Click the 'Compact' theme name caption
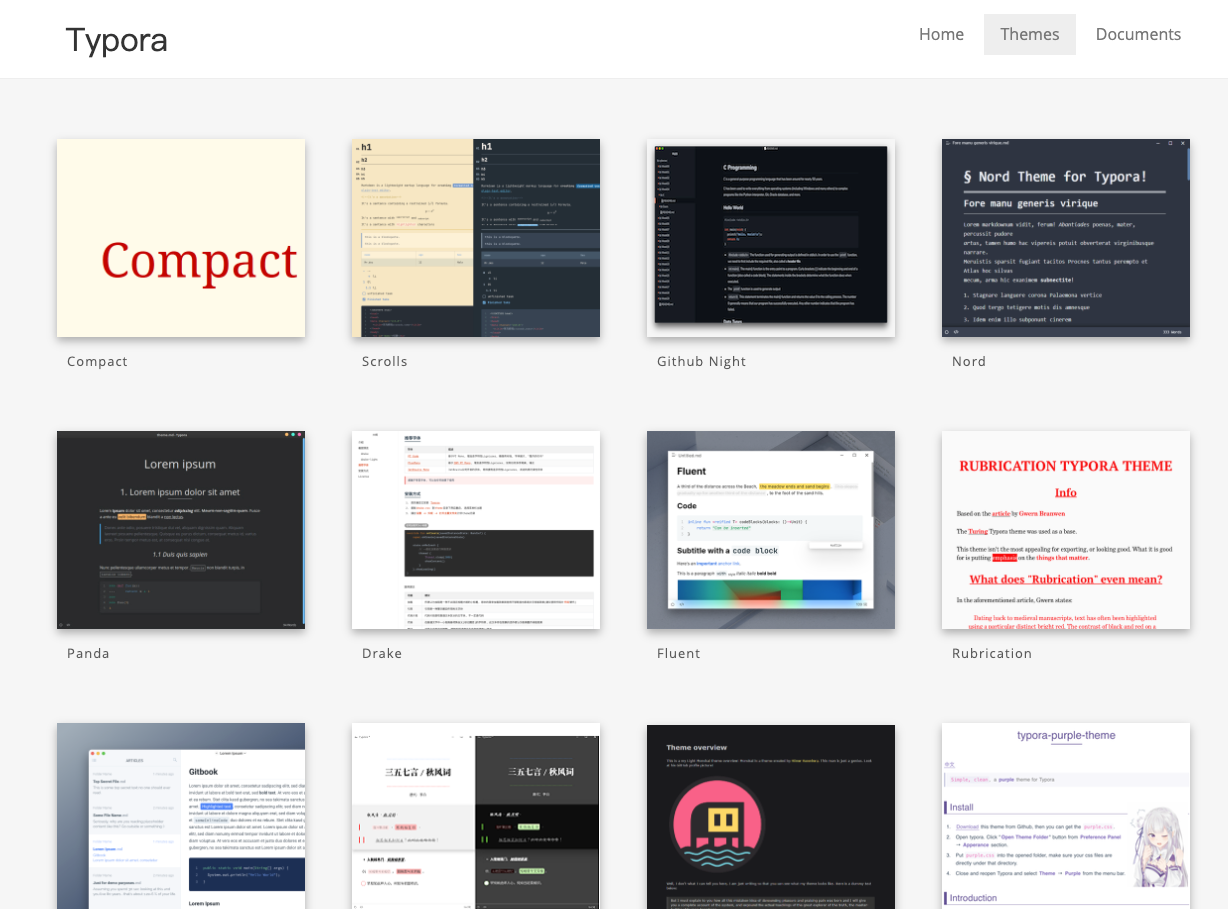The height and width of the screenshot is (909, 1228). pyautogui.click(x=97, y=361)
